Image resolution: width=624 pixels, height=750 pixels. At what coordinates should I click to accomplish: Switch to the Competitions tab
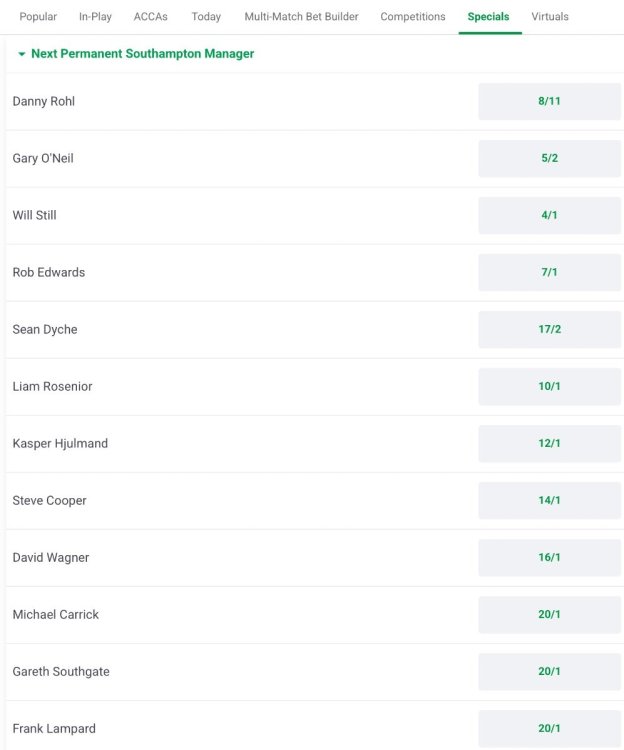(413, 17)
